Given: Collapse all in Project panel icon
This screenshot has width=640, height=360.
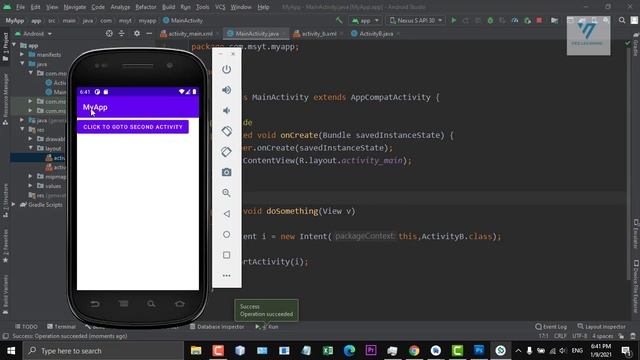Looking at the screenshot, I should click(x=122, y=33).
